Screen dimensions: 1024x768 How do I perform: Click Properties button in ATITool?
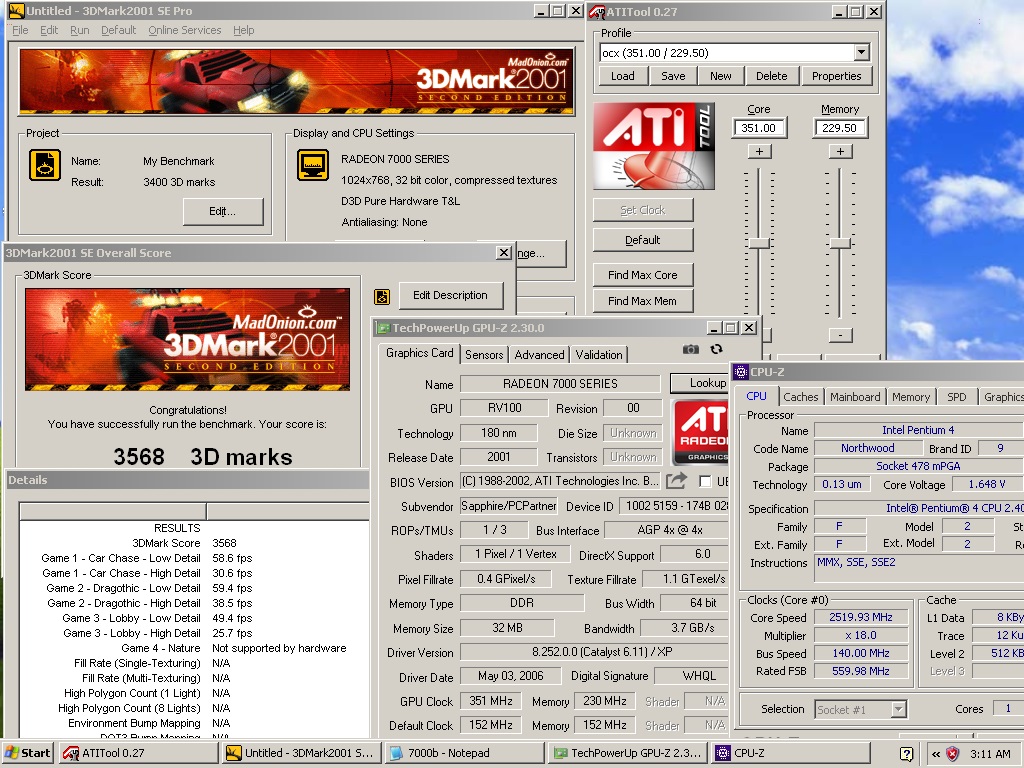(x=837, y=76)
